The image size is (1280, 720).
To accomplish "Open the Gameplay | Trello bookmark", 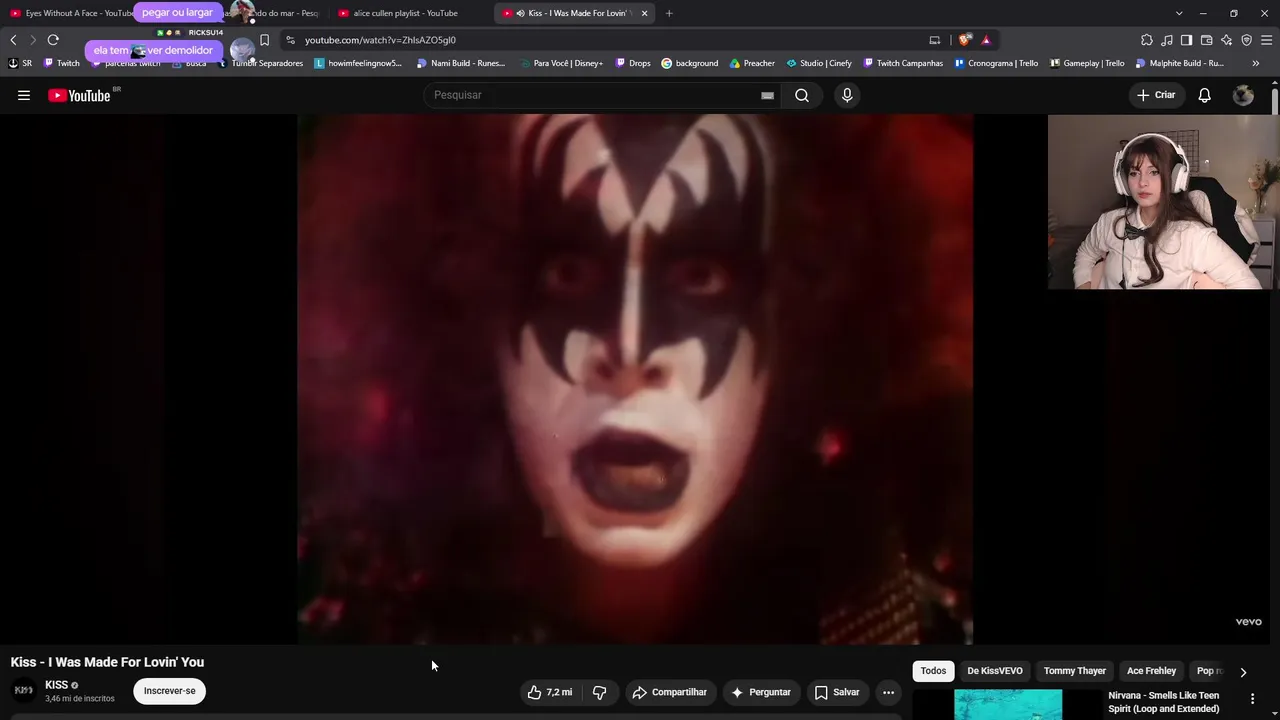I will tap(1087, 63).
